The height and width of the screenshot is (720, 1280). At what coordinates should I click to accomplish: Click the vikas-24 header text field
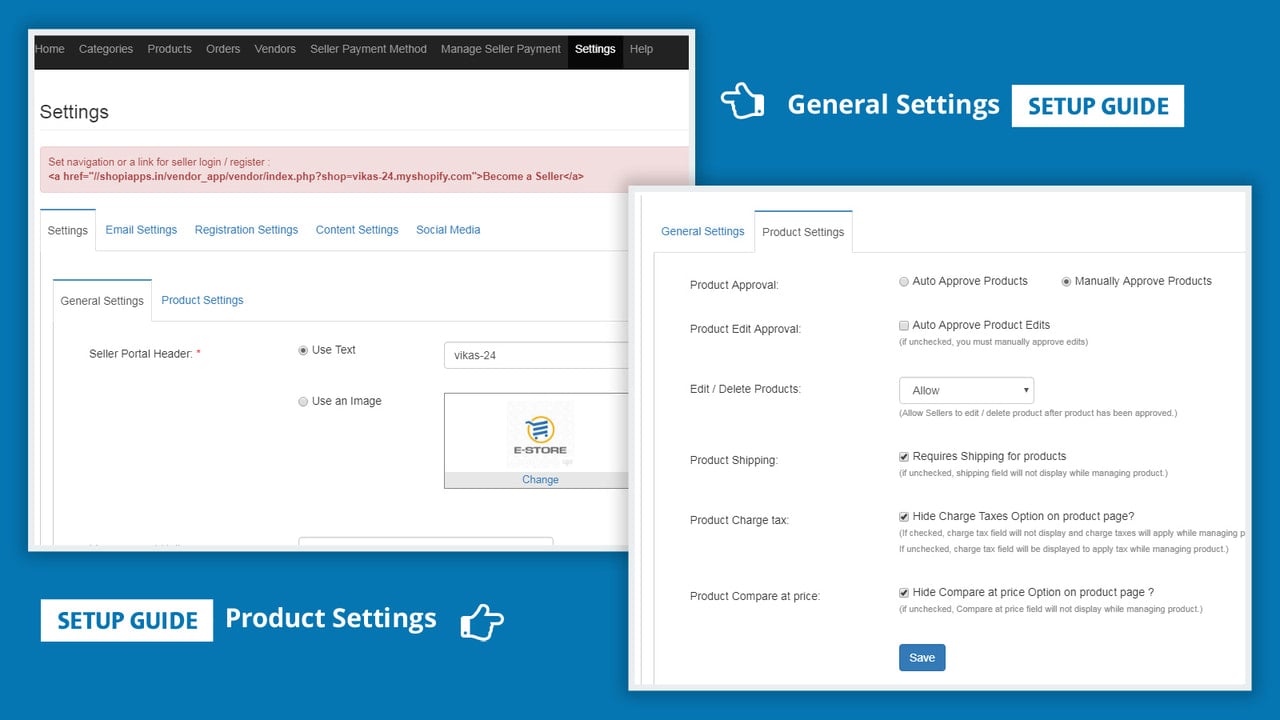(x=536, y=355)
